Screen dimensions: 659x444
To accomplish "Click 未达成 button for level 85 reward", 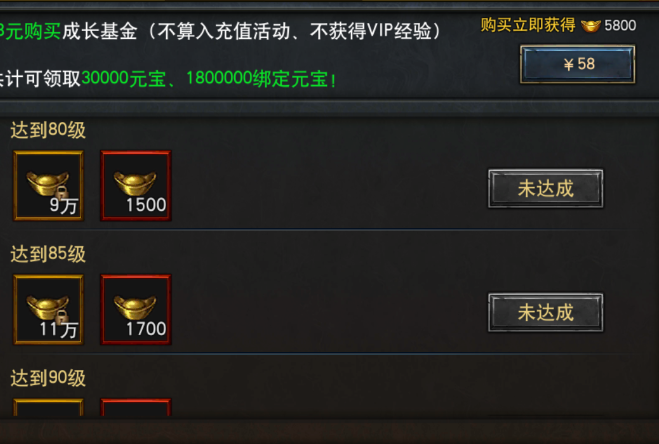I will click(546, 312).
